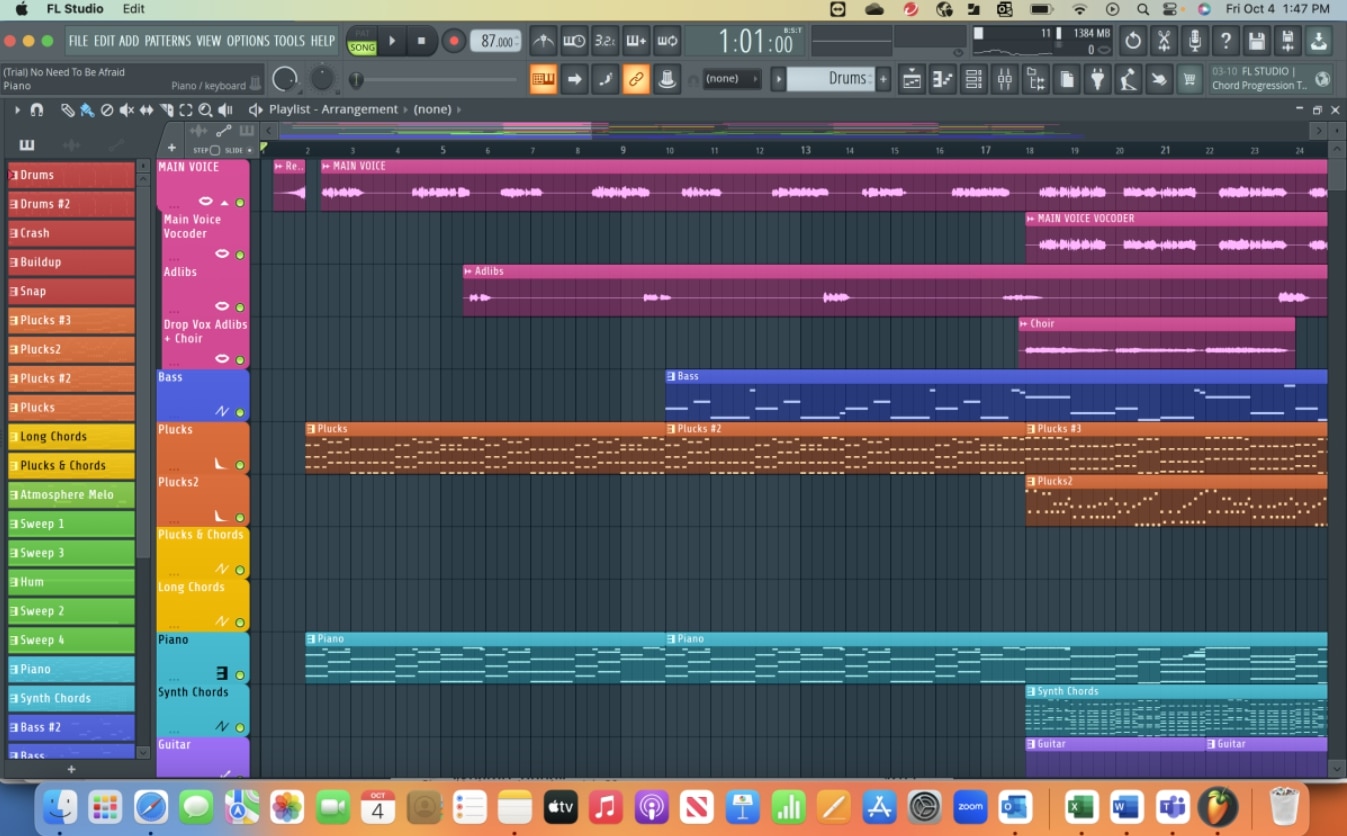Open the snap magnet settings
Screen dimensions: 1347x836
[36, 109]
